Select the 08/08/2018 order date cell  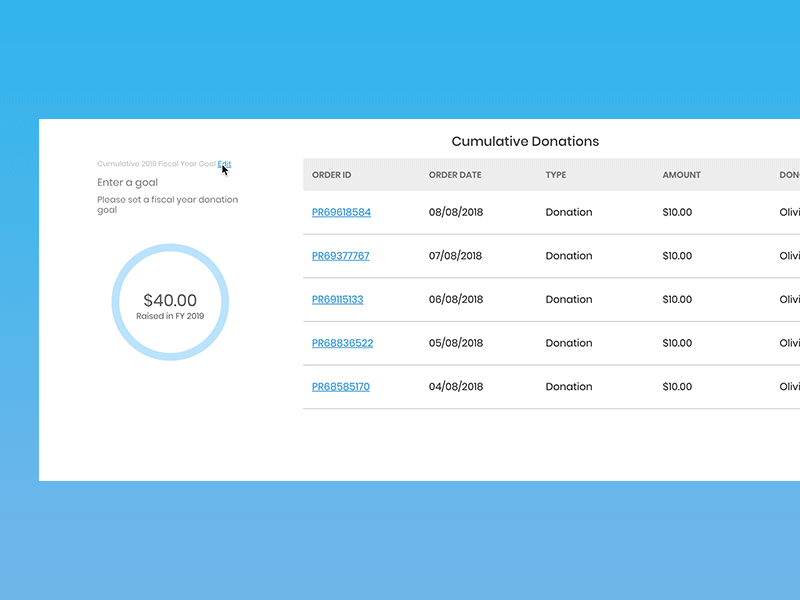[x=454, y=212]
